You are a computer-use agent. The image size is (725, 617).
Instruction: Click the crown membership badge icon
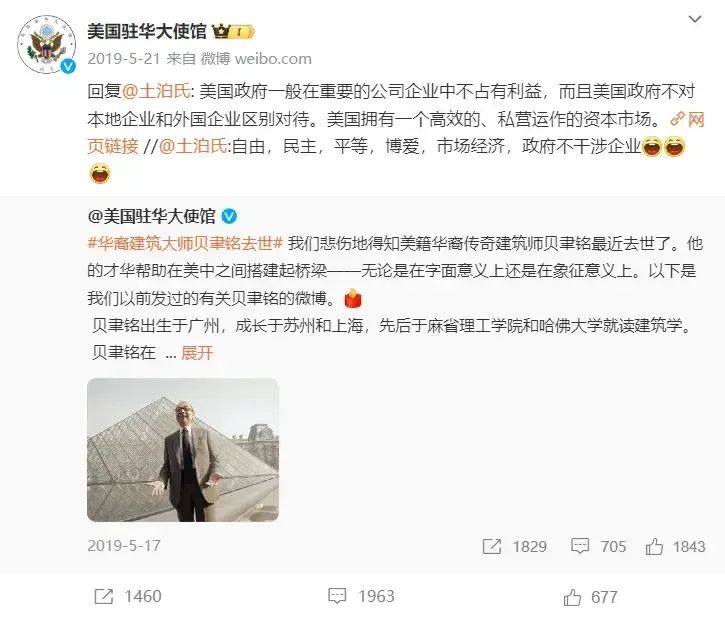coord(233,31)
